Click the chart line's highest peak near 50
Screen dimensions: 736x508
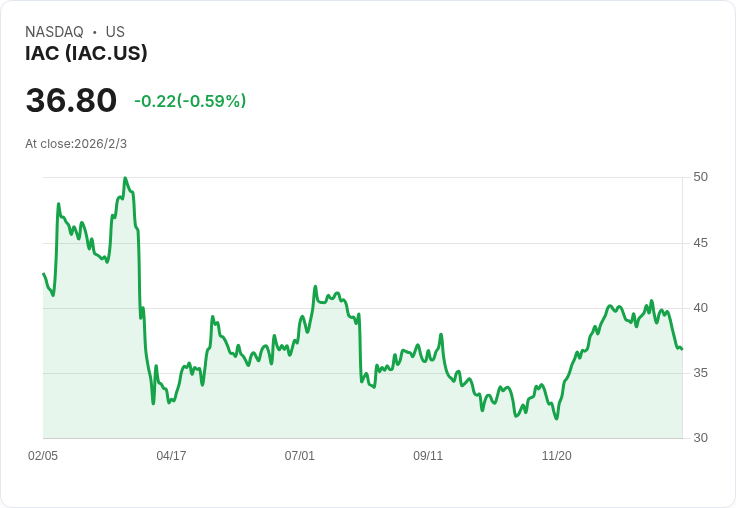pos(125,179)
